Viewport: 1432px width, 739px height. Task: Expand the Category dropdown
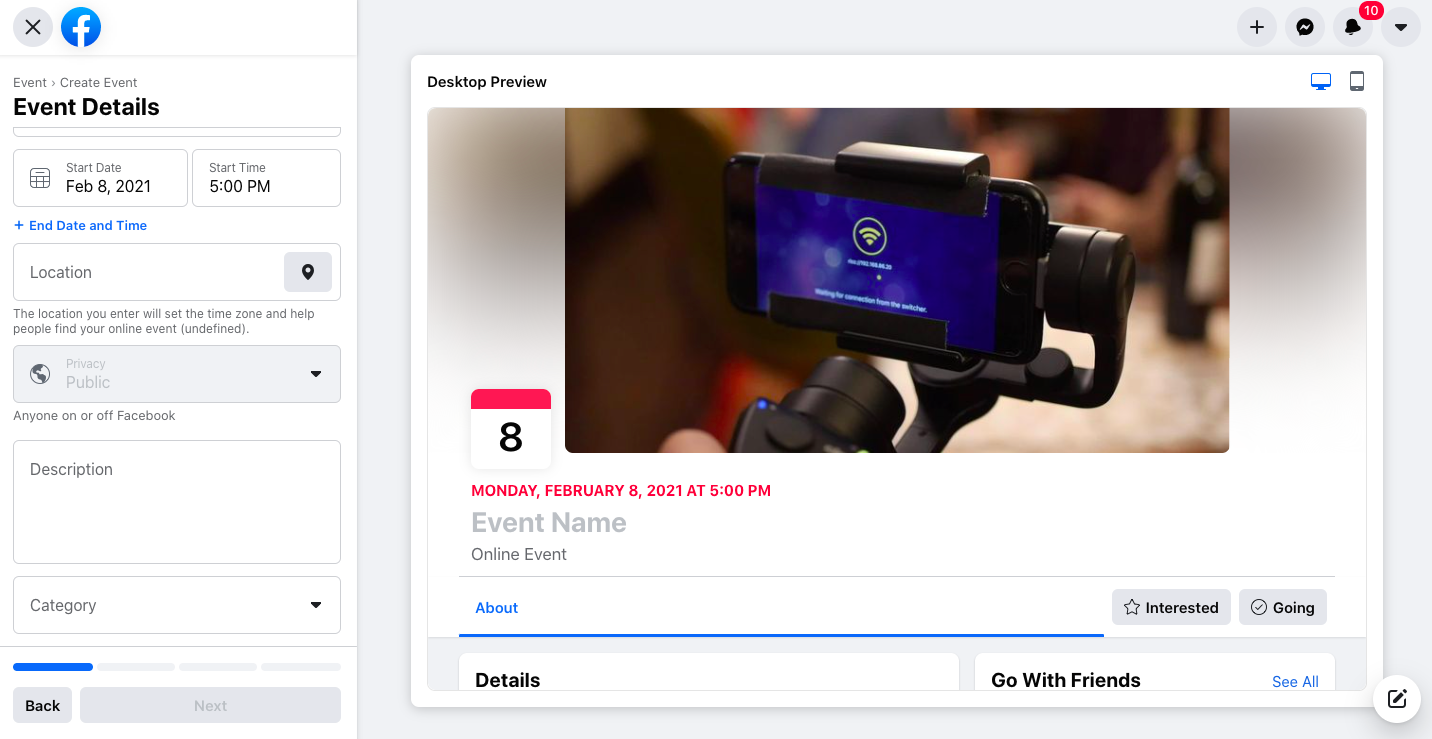[177, 605]
